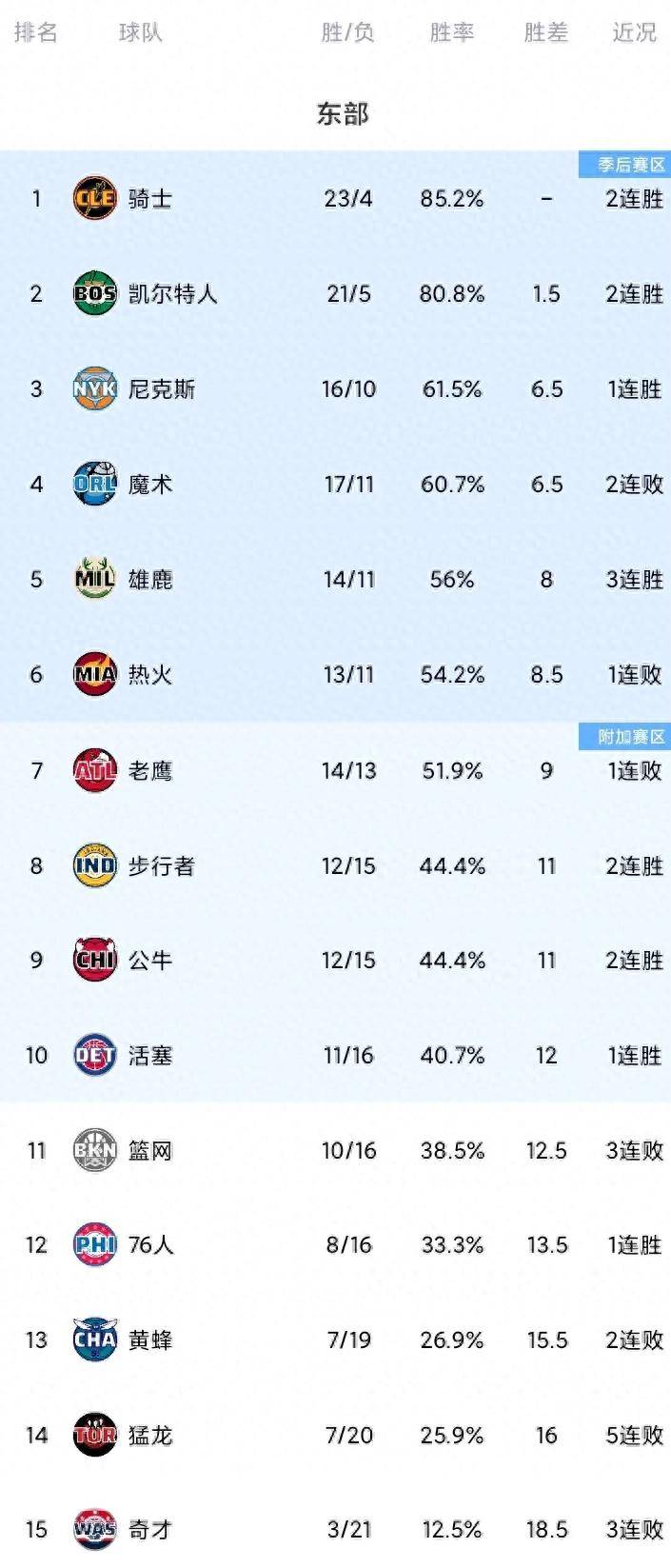Screen dimensions: 671x1568
Task: Click the Wizards WAS team logo
Action: (x=95, y=1529)
